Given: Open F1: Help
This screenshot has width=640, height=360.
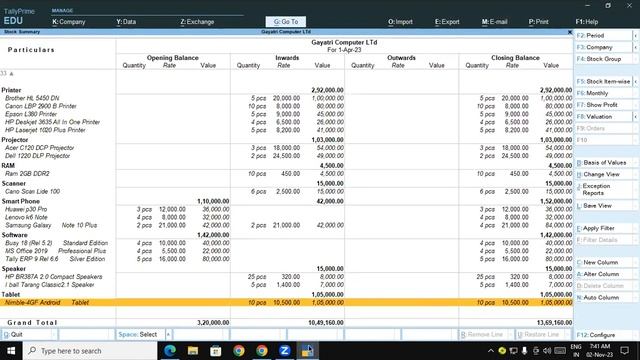Looking at the screenshot, I should (587, 22).
